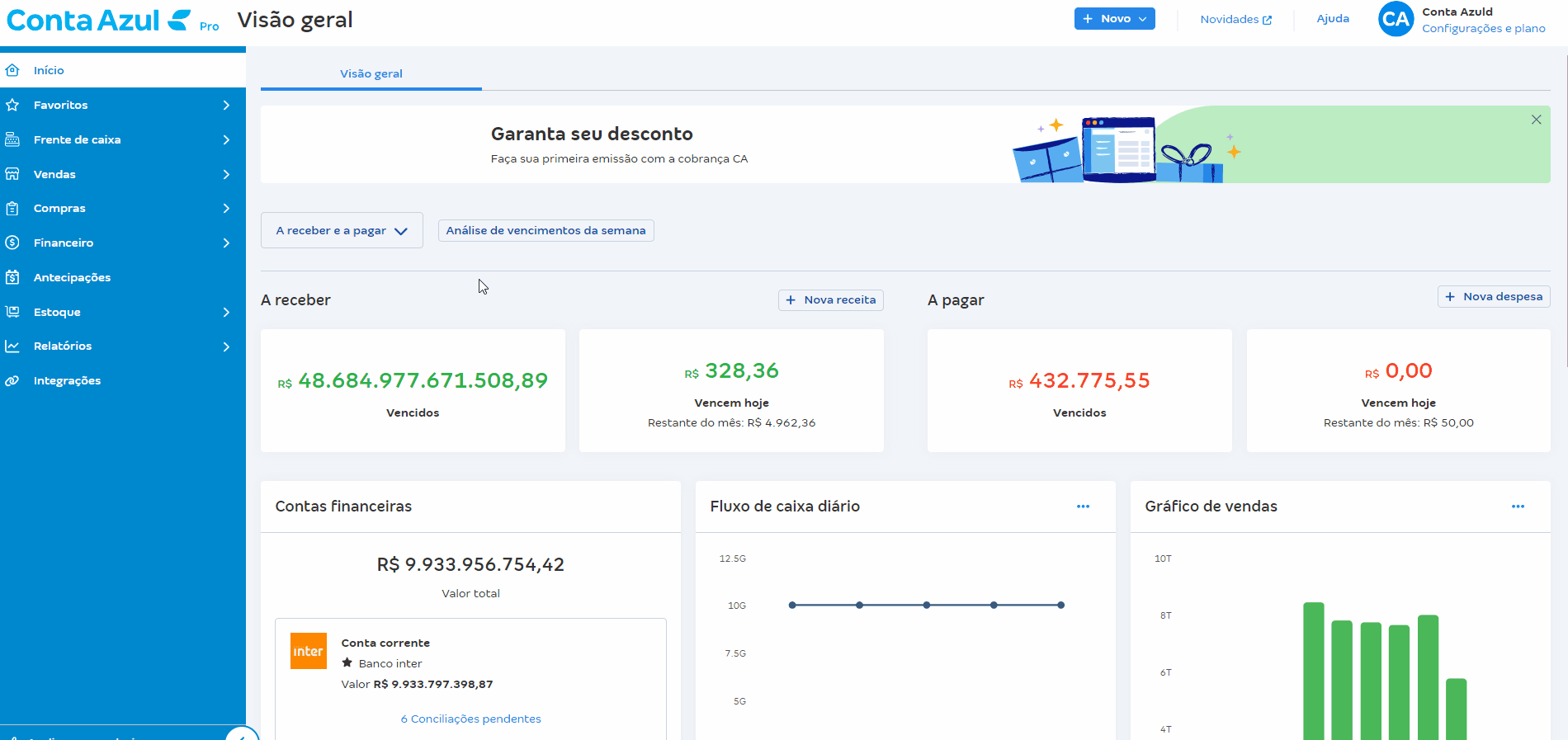Open Fluxo de caixa diário options menu
Screen dimensions: 1568x740
1083,507
